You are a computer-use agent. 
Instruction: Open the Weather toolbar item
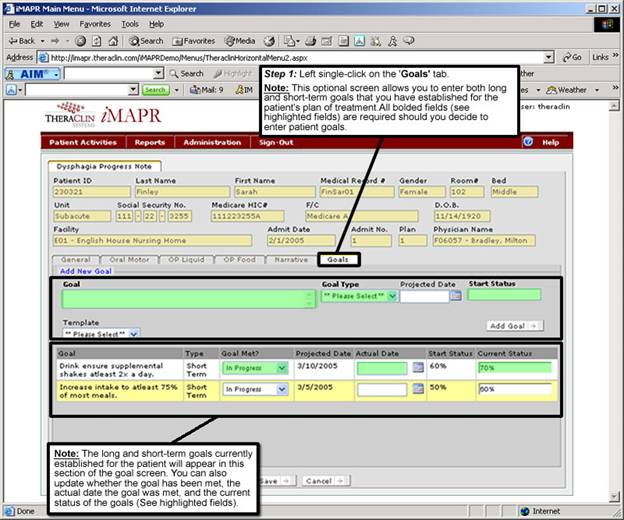(x=567, y=90)
